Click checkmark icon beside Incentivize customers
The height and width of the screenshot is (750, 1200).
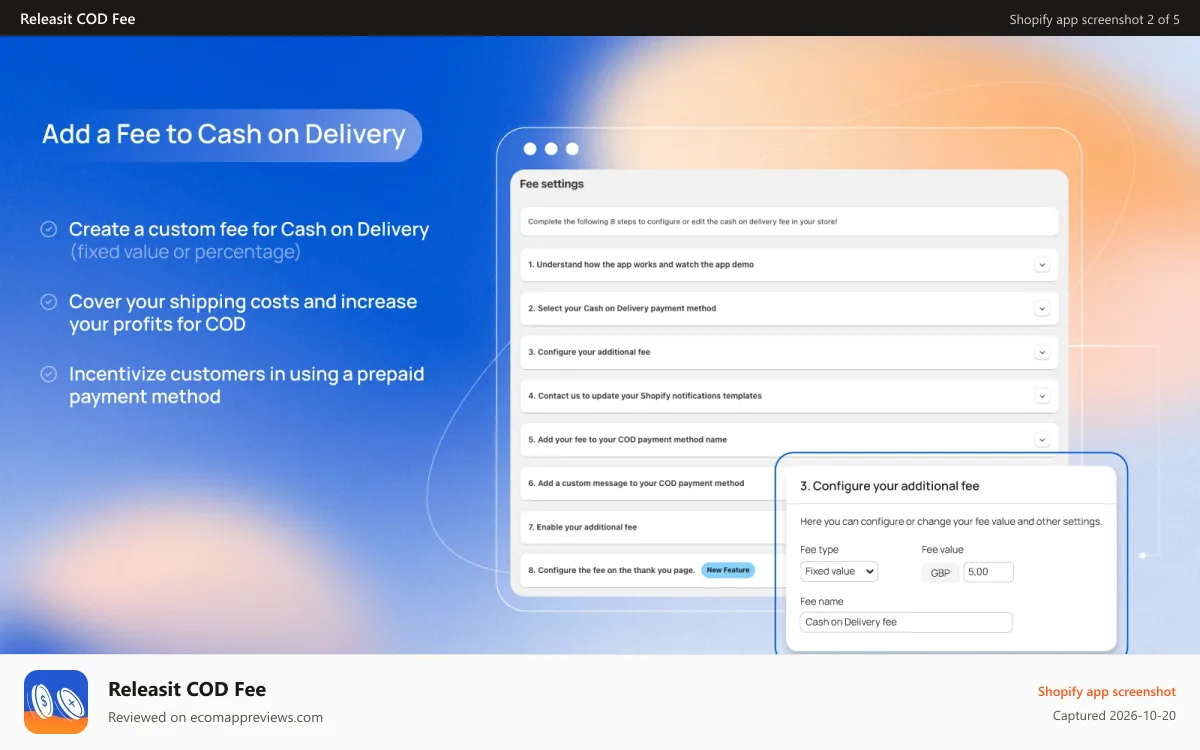click(x=48, y=374)
